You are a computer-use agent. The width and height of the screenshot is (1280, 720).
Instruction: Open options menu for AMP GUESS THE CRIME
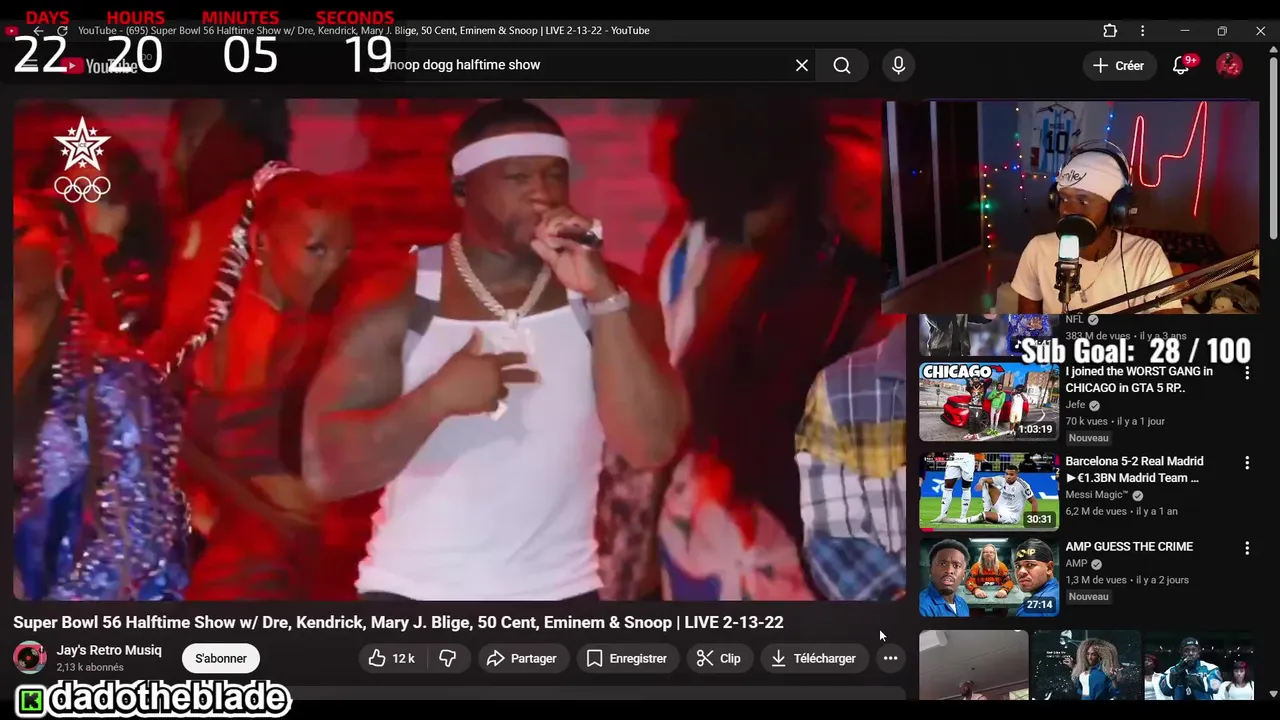[x=1247, y=548]
